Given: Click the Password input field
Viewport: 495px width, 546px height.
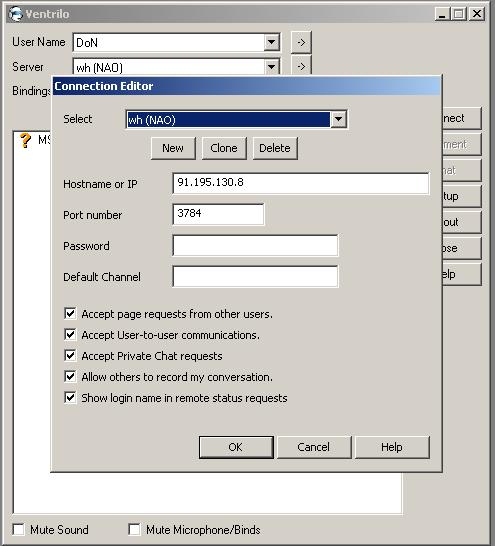Looking at the screenshot, I should point(255,245).
